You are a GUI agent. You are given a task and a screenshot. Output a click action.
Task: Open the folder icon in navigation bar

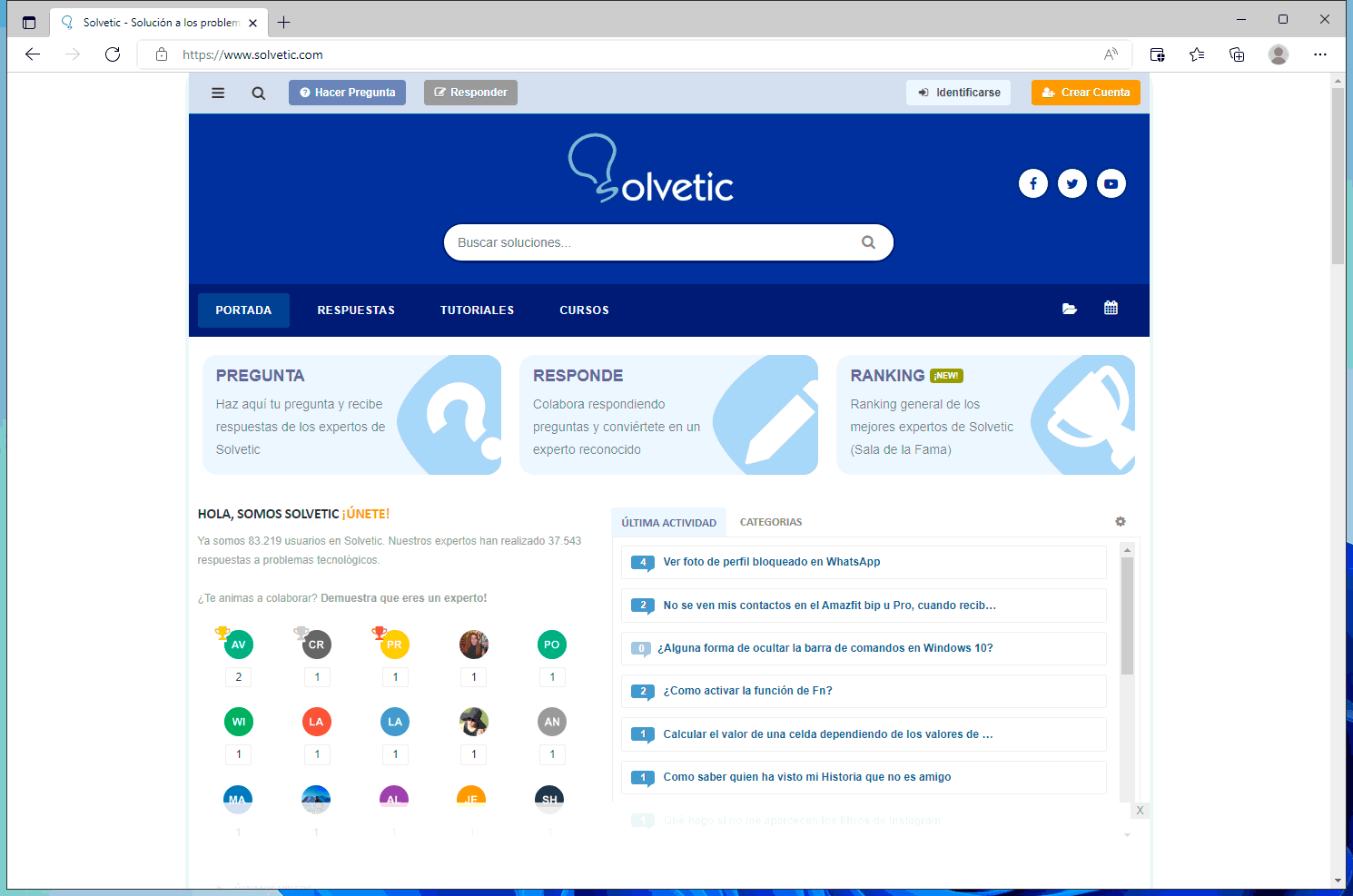point(1070,309)
